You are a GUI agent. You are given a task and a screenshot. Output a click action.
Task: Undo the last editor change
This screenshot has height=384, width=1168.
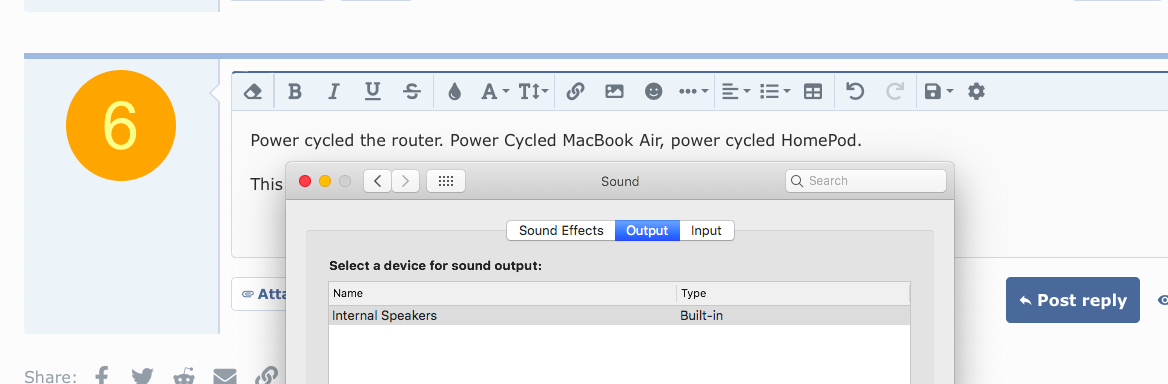[x=855, y=92]
